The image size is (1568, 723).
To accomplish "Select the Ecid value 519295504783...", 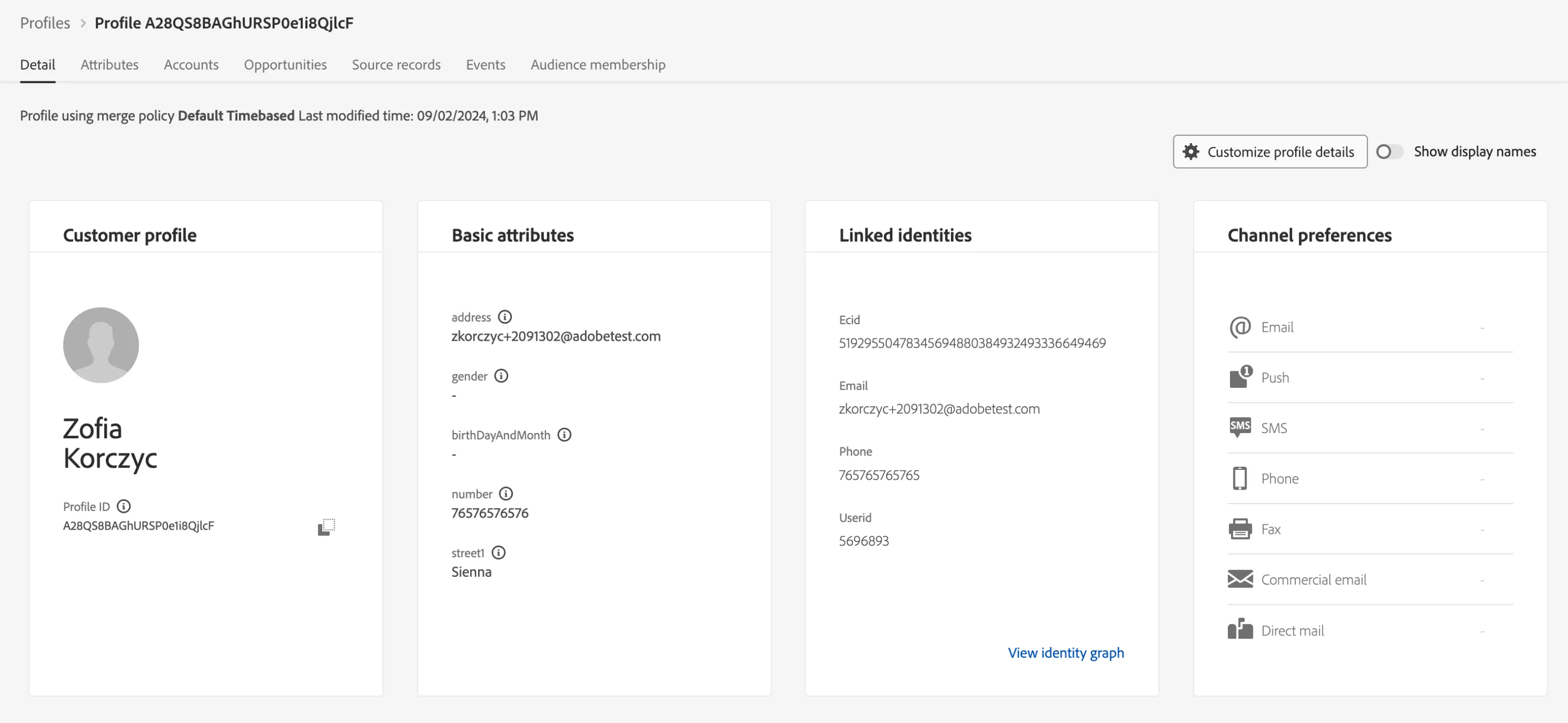I will tap(972, 343).
